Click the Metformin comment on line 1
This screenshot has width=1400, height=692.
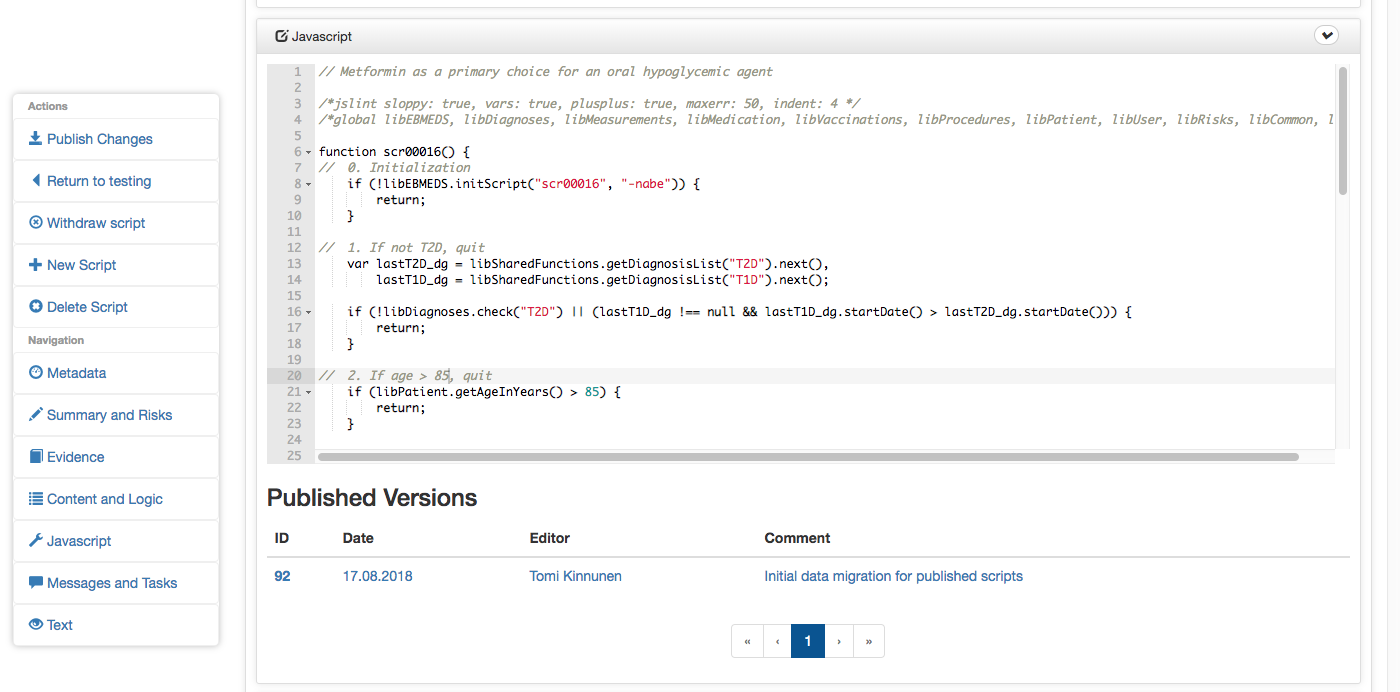click(x=546, y=72)
